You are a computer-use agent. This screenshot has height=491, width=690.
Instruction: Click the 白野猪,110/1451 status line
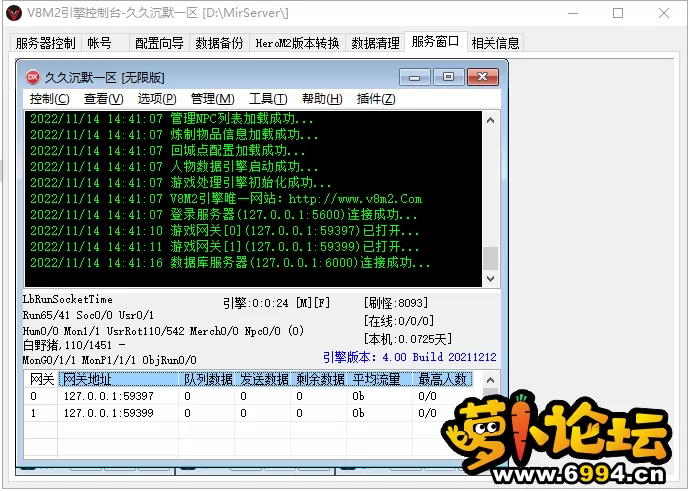coord(74,345)
